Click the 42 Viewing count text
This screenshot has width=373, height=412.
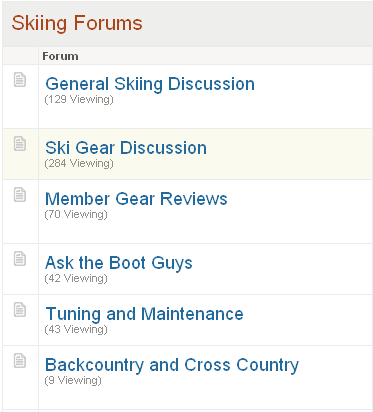(76, 278)
